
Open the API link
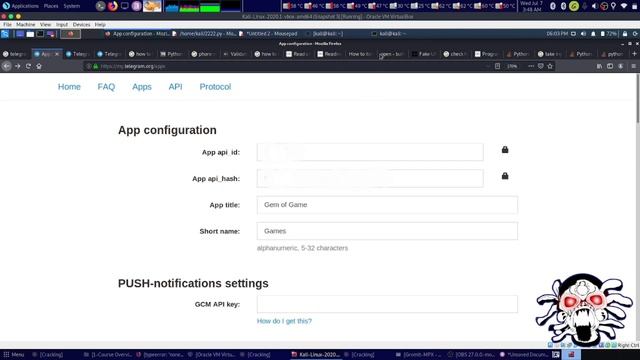pyautogui.click(x=176, y=87)
